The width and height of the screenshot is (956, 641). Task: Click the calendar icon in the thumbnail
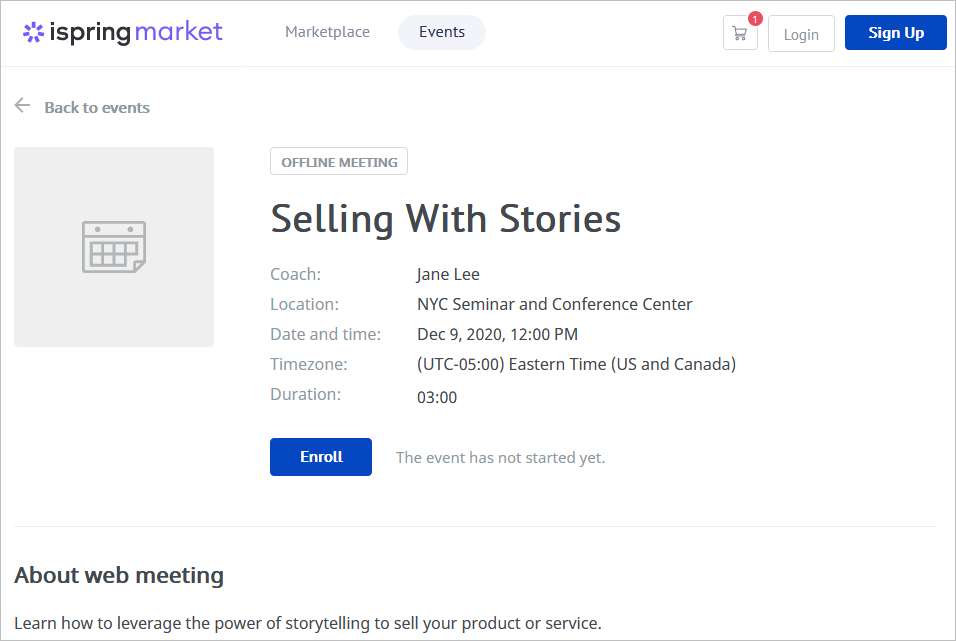(114, 247)
